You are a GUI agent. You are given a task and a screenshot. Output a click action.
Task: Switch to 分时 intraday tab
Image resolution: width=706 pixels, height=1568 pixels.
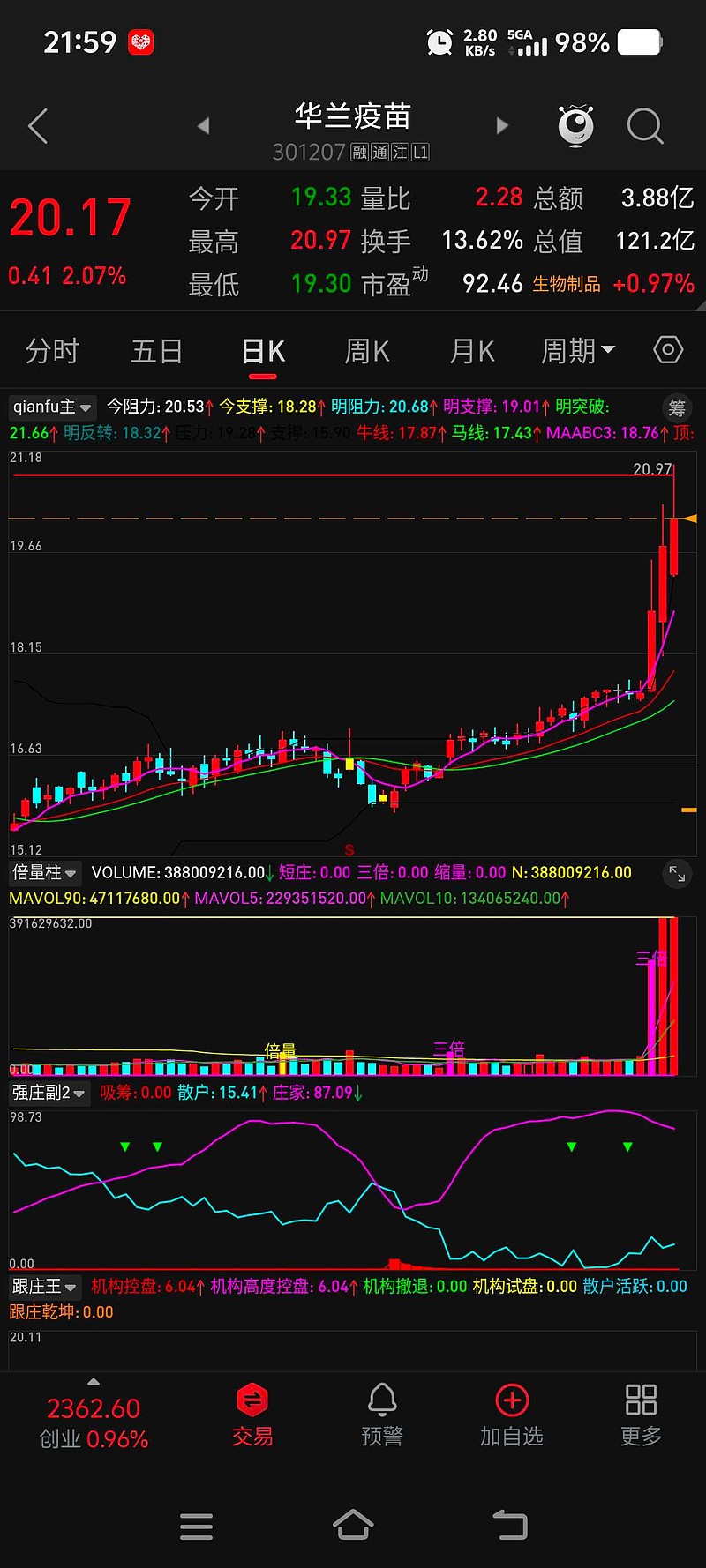pyautogui.click(x=52, y=351)
